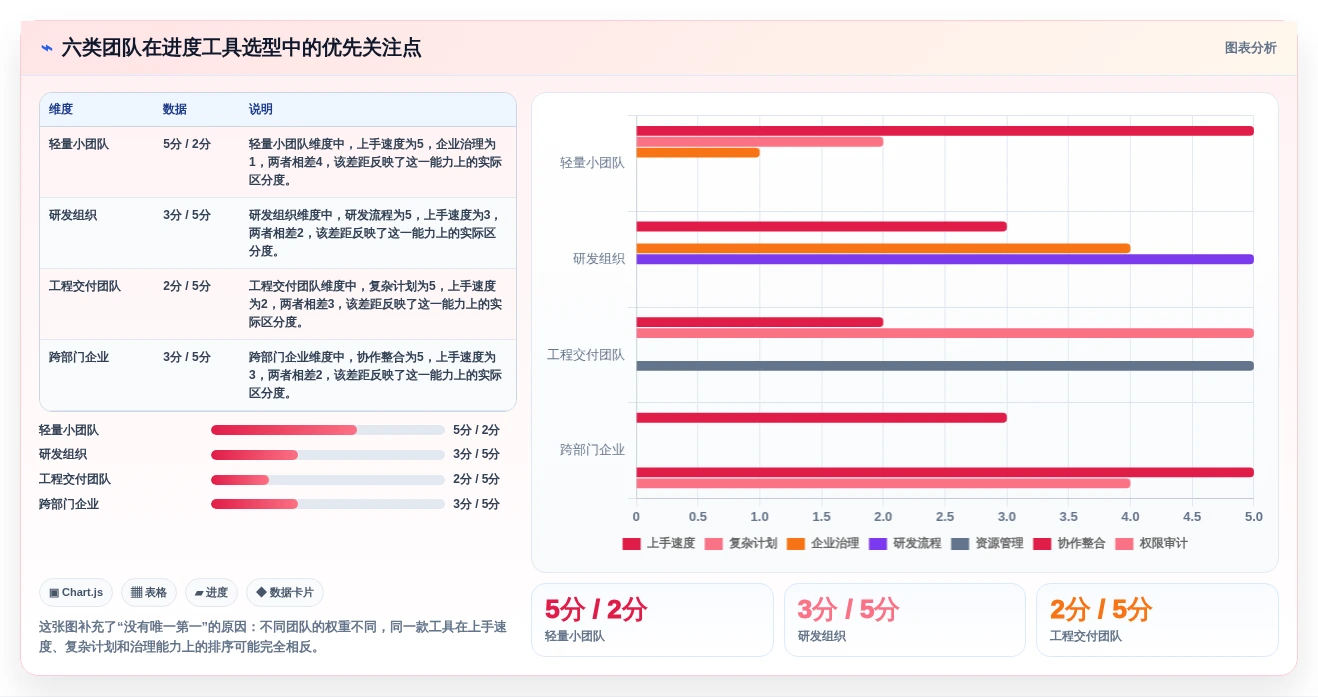Click the red 上手速度 bar of 研发组织
Image resolution: width=1318 pixels, height=697 pixels.
(x=821, y=226)
